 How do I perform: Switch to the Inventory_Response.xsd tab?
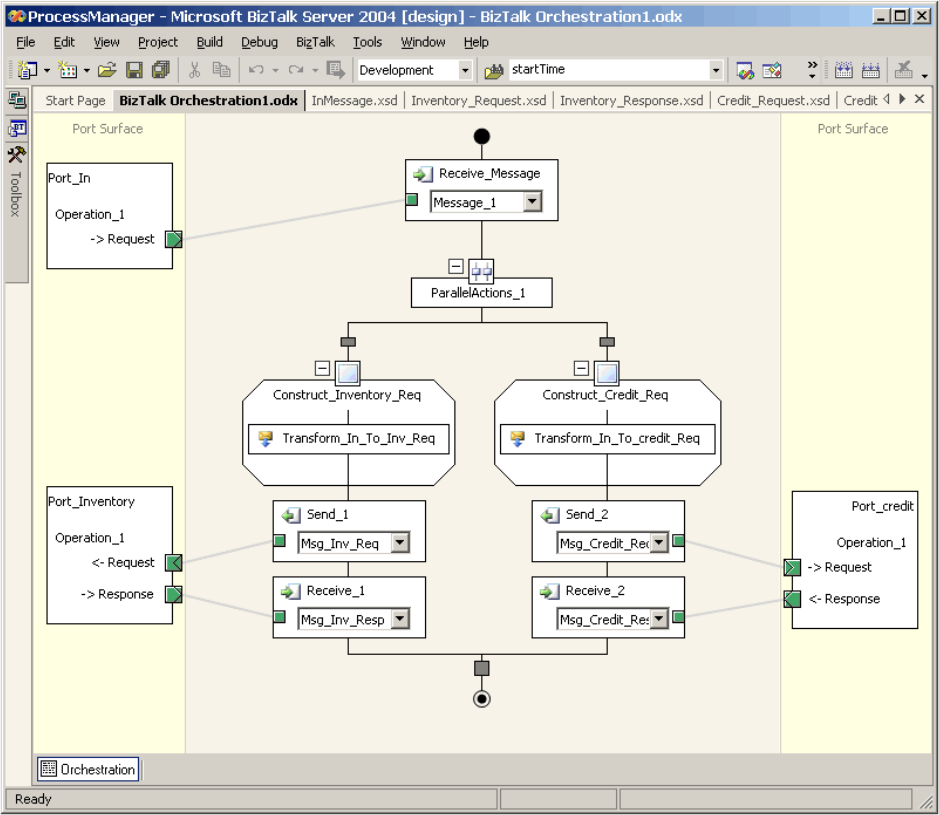tap(631, 101)
